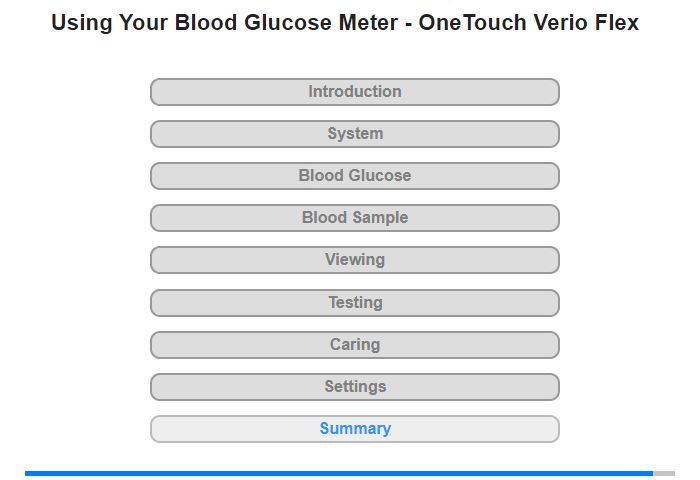The height and width of the screenshot is (480, 700).
Task: Open the Blood Sample chapter
Action: (354, 218)
